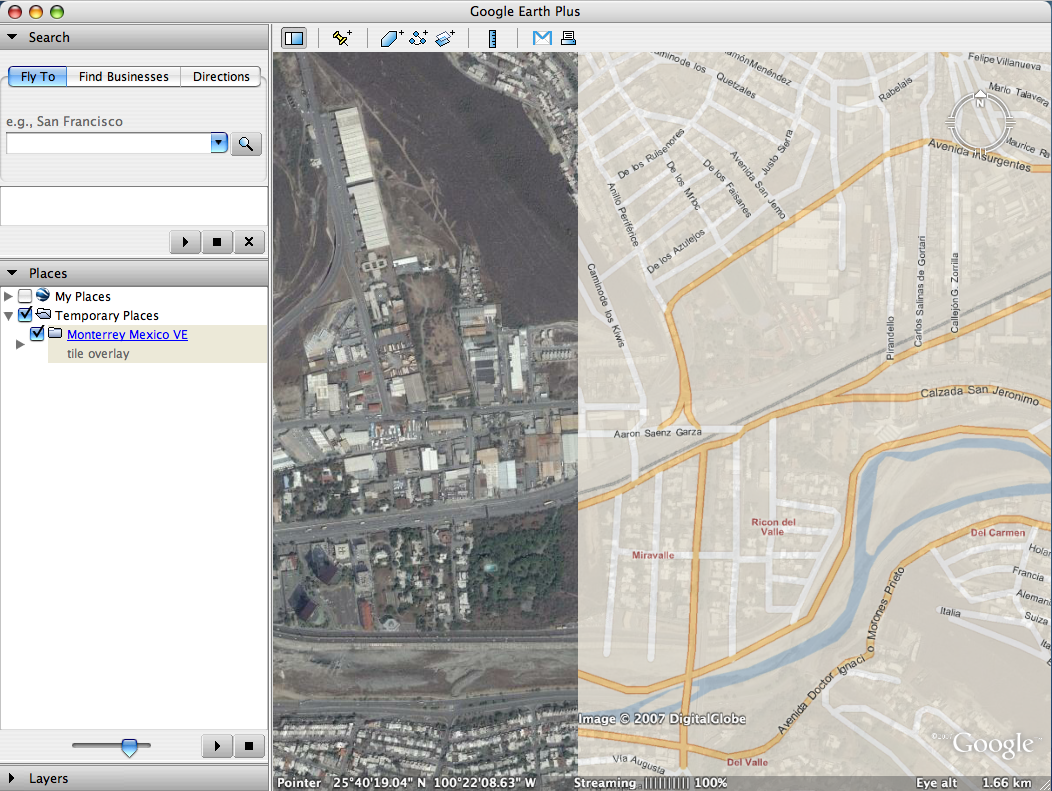
Task: Switch to the Find Businesses tab
Action: 123,76
